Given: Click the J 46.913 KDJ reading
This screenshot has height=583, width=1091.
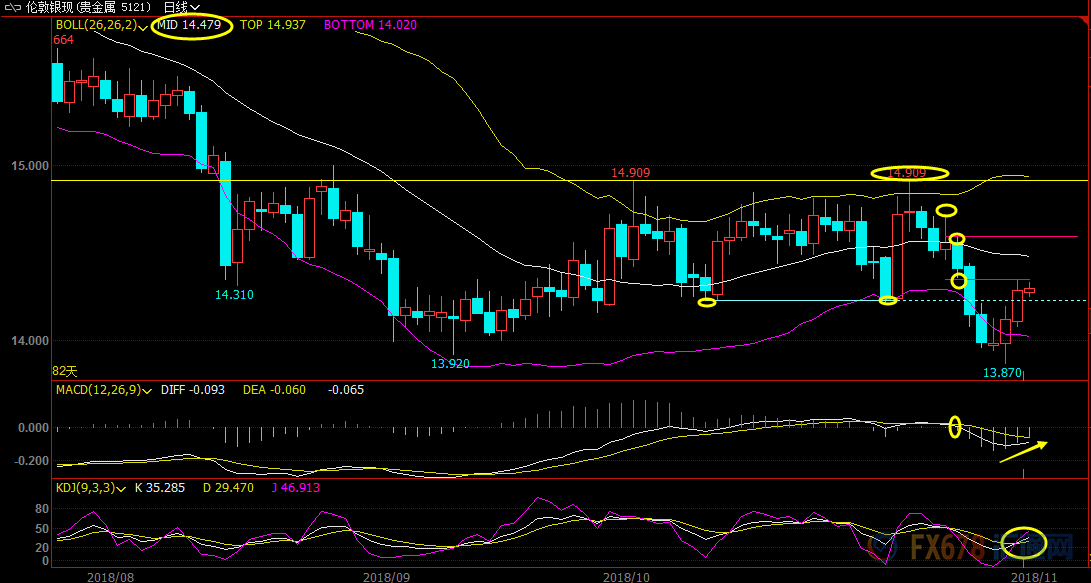Looking at the screenshot, I should tap(296, 488).
